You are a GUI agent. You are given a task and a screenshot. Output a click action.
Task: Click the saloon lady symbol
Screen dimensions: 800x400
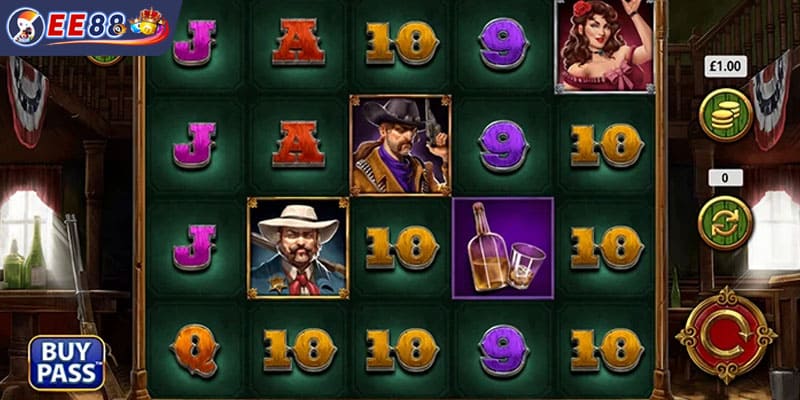click(x=605, y=46)
